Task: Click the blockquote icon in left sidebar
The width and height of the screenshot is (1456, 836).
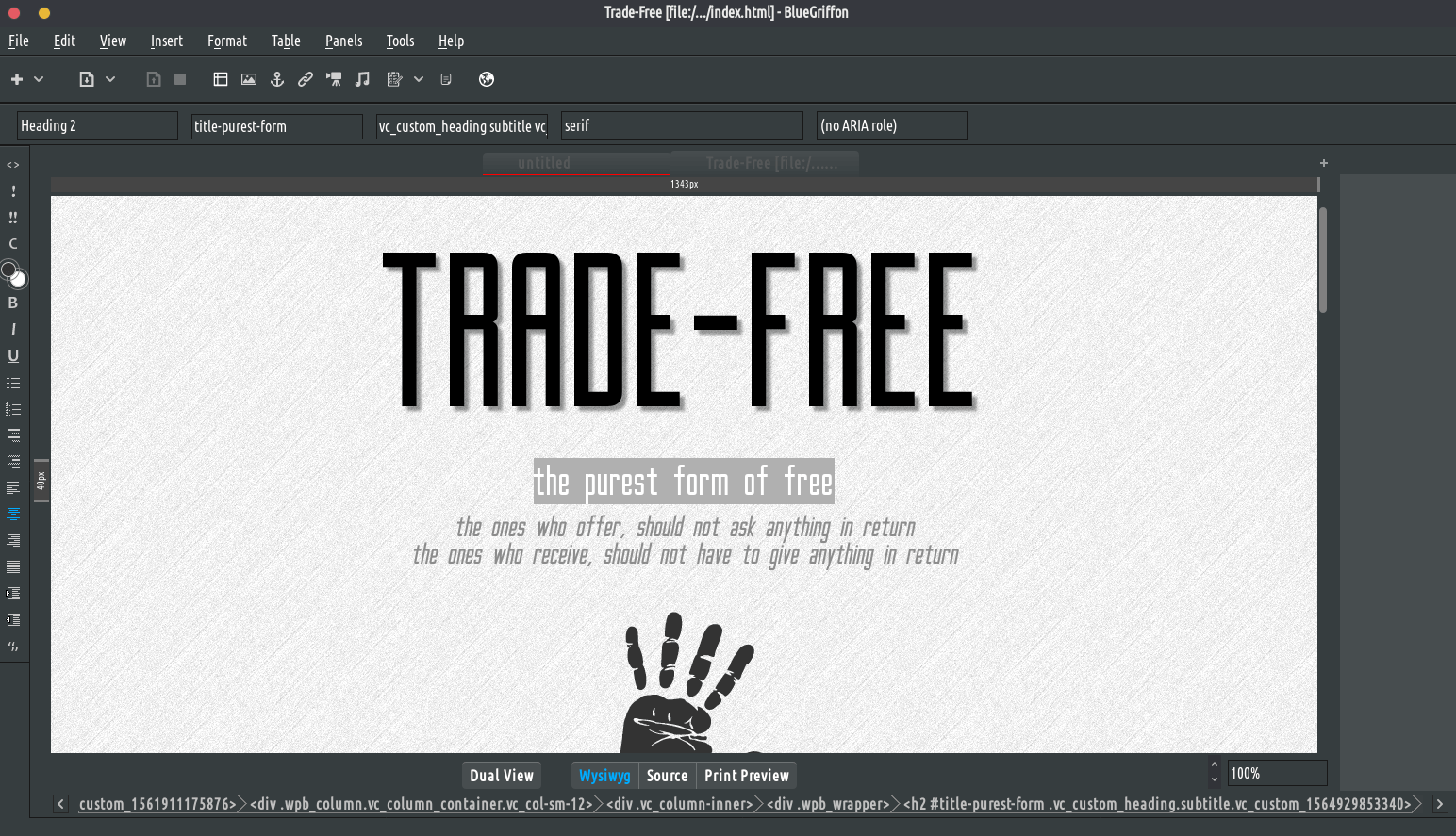Action: [x=13, y=647]
